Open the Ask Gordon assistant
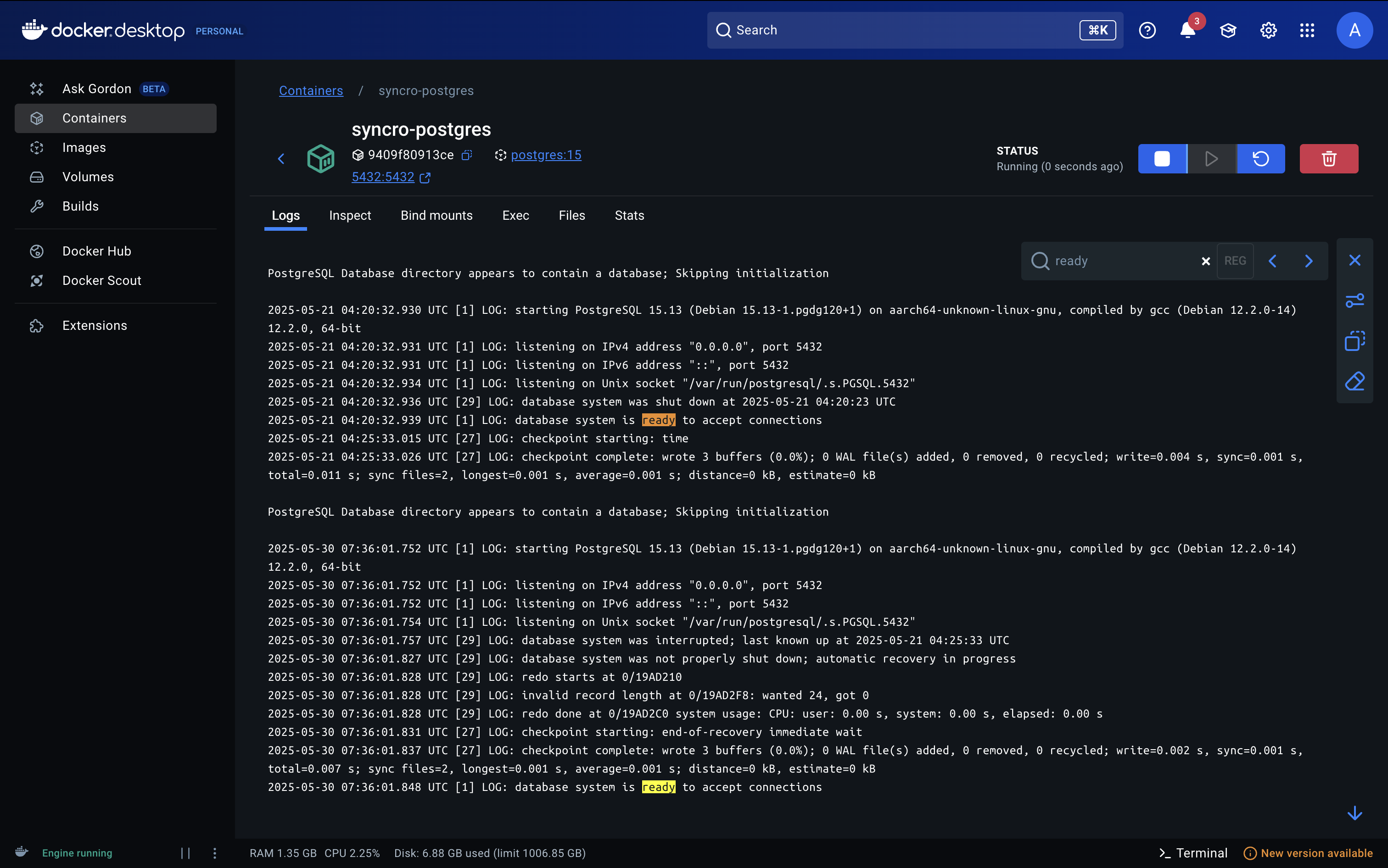The width and height of the screenshot is (1388, 868). coord(115,89)
